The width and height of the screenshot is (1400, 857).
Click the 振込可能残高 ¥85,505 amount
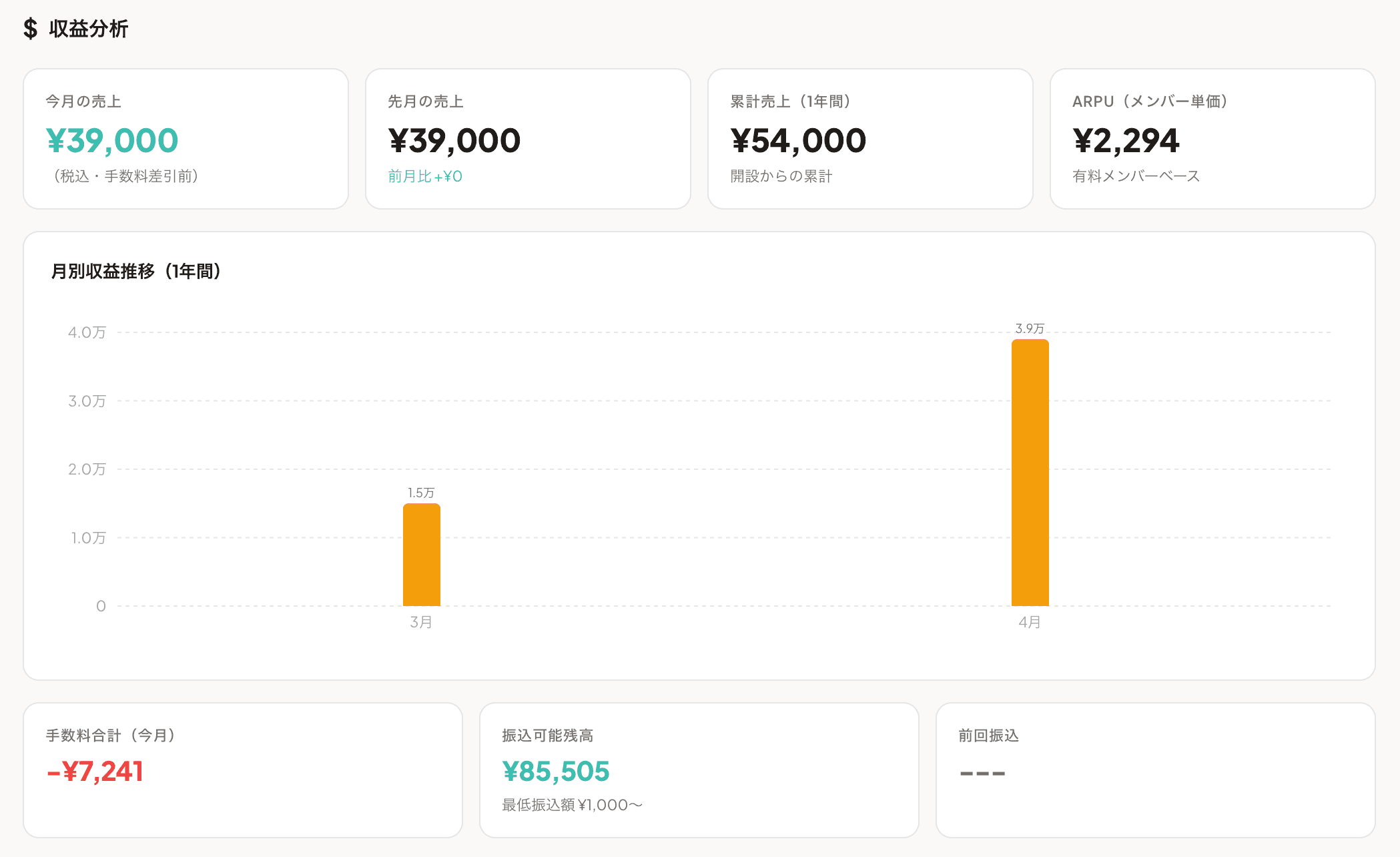click(x=556, y=772)
